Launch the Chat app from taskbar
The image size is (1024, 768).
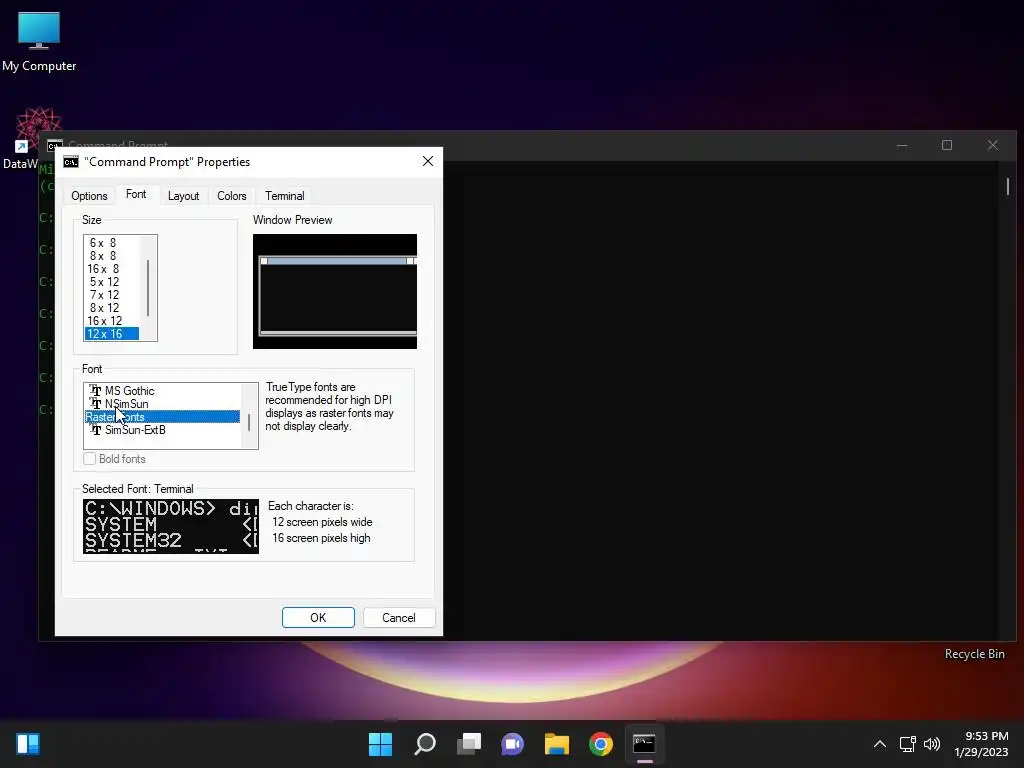coord(513,744)
